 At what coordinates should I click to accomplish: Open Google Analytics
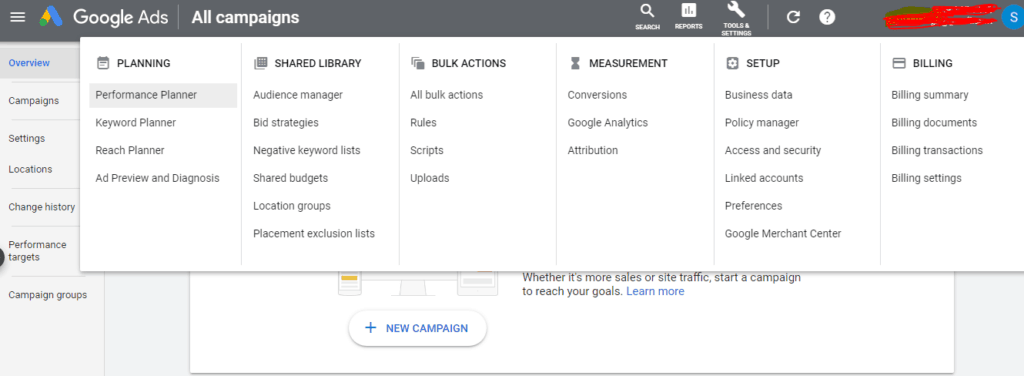tap(607, 123)
